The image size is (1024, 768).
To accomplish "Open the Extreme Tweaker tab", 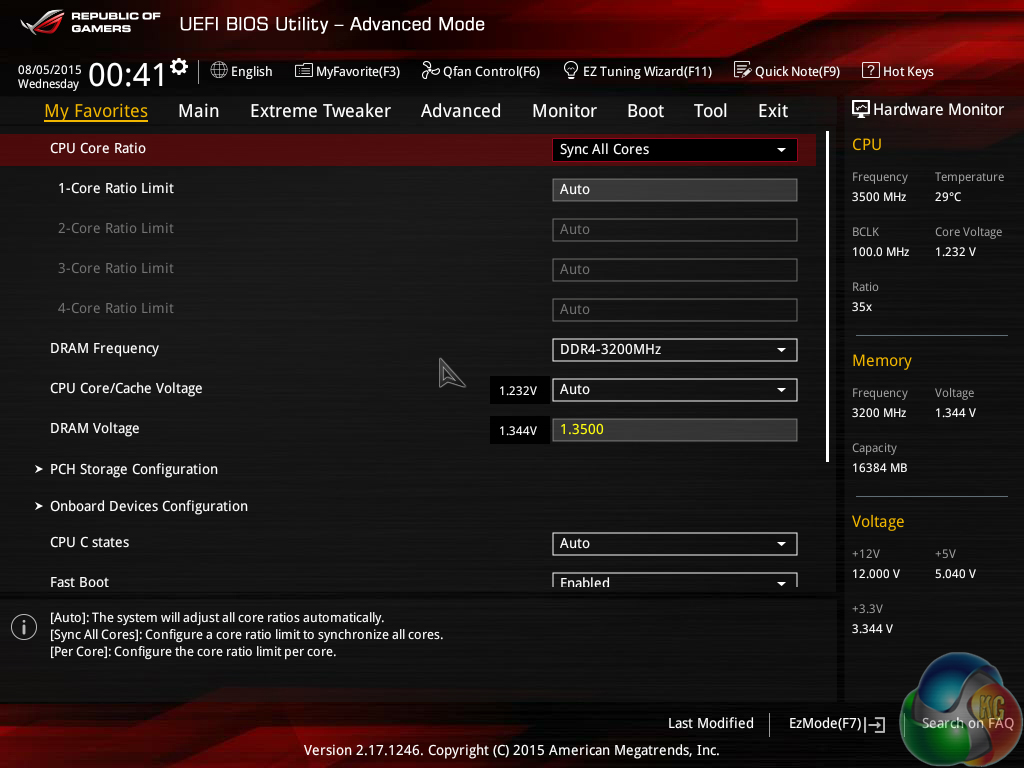I will pos(320,111).
